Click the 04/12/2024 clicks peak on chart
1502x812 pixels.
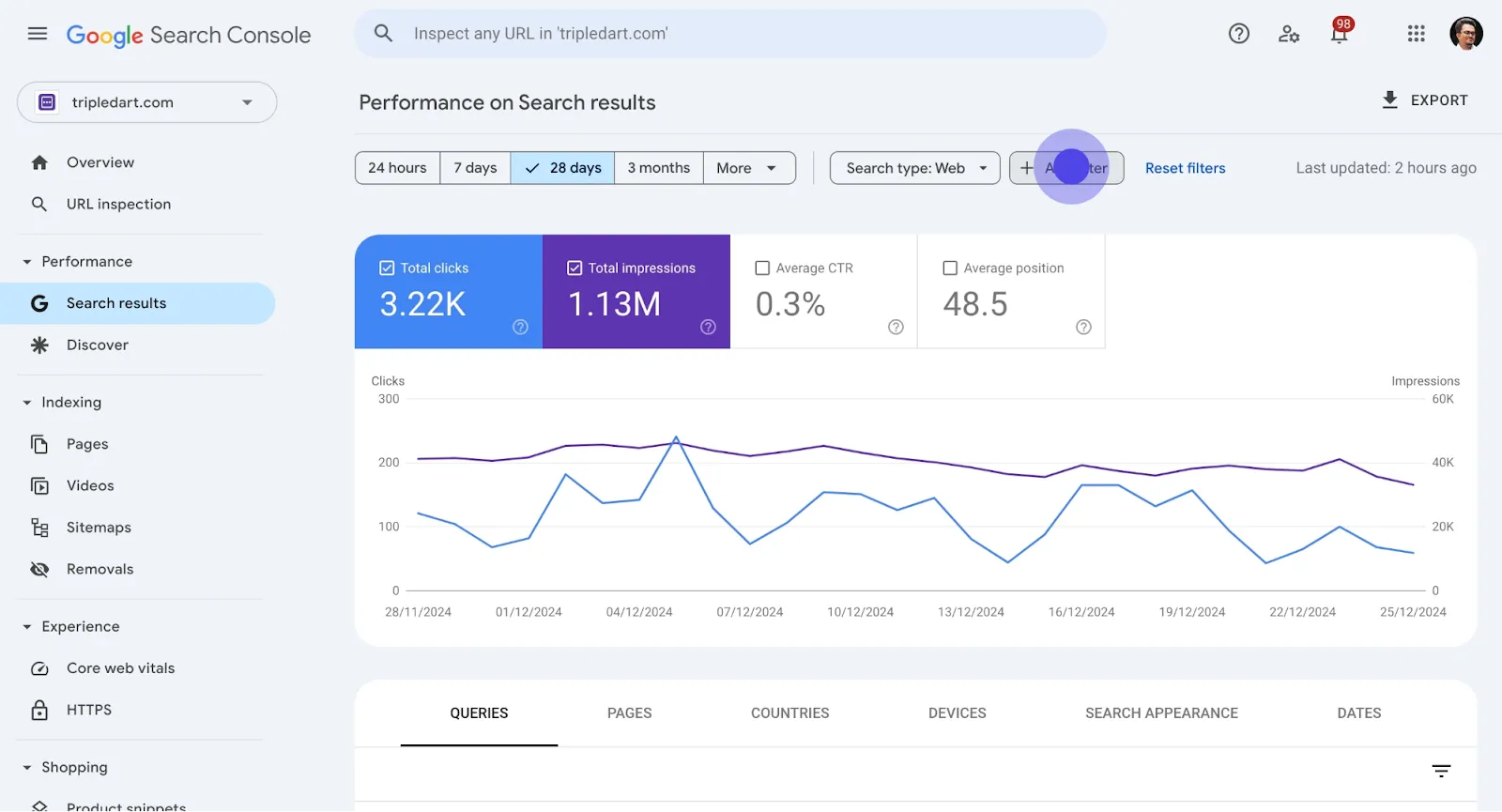[x=677, y=437]
